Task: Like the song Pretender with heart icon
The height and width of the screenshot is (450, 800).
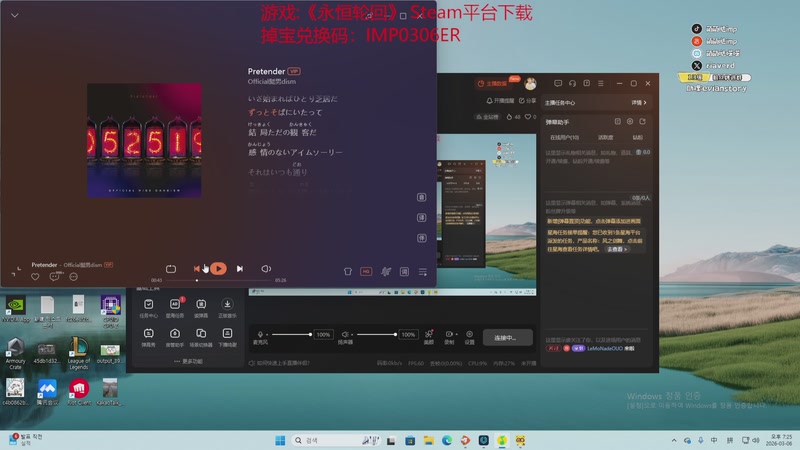Action: 35,277
